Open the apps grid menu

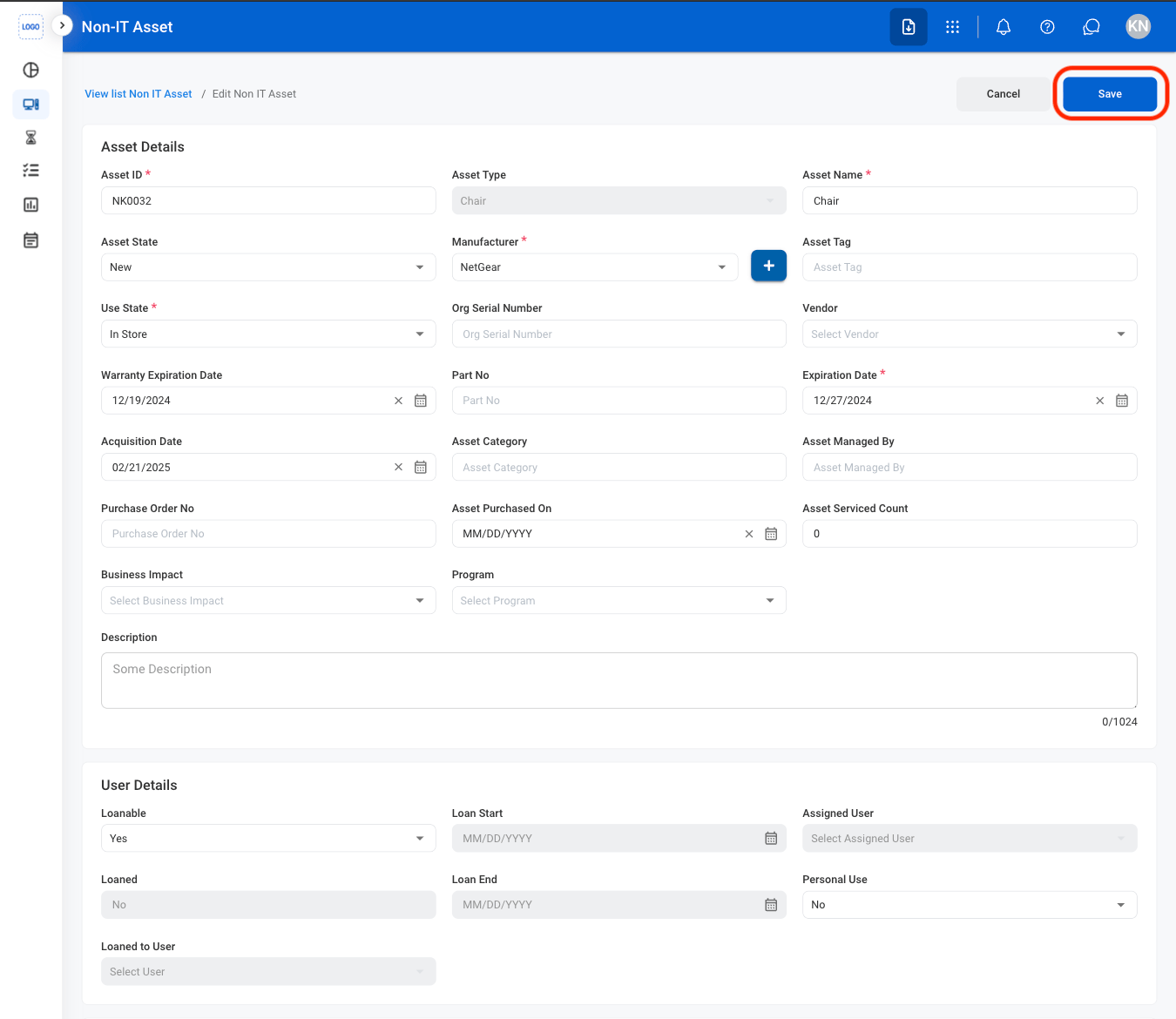[952, 27]
